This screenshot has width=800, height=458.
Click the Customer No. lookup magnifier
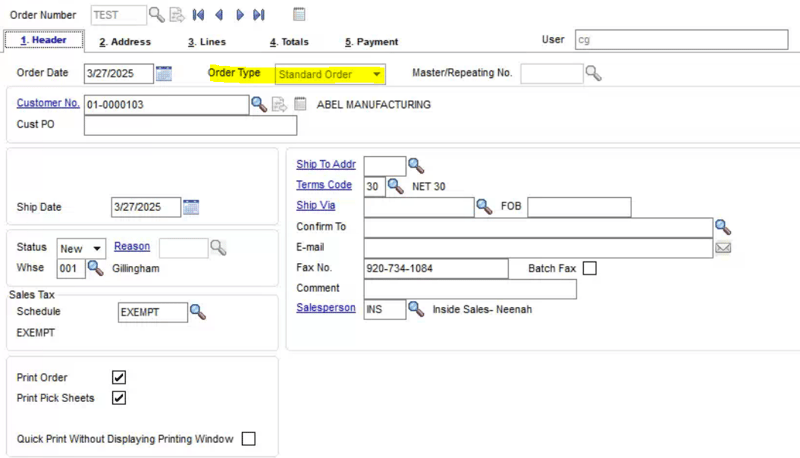(259, 104)
